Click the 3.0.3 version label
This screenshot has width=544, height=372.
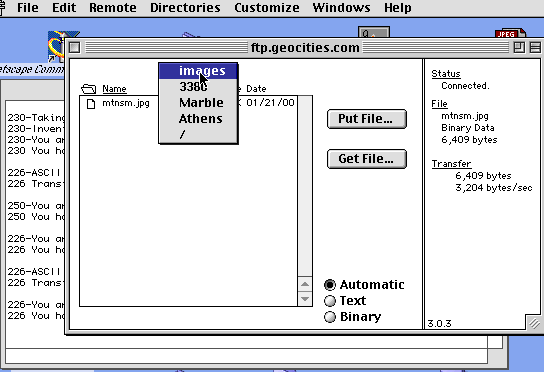(439, 324)
